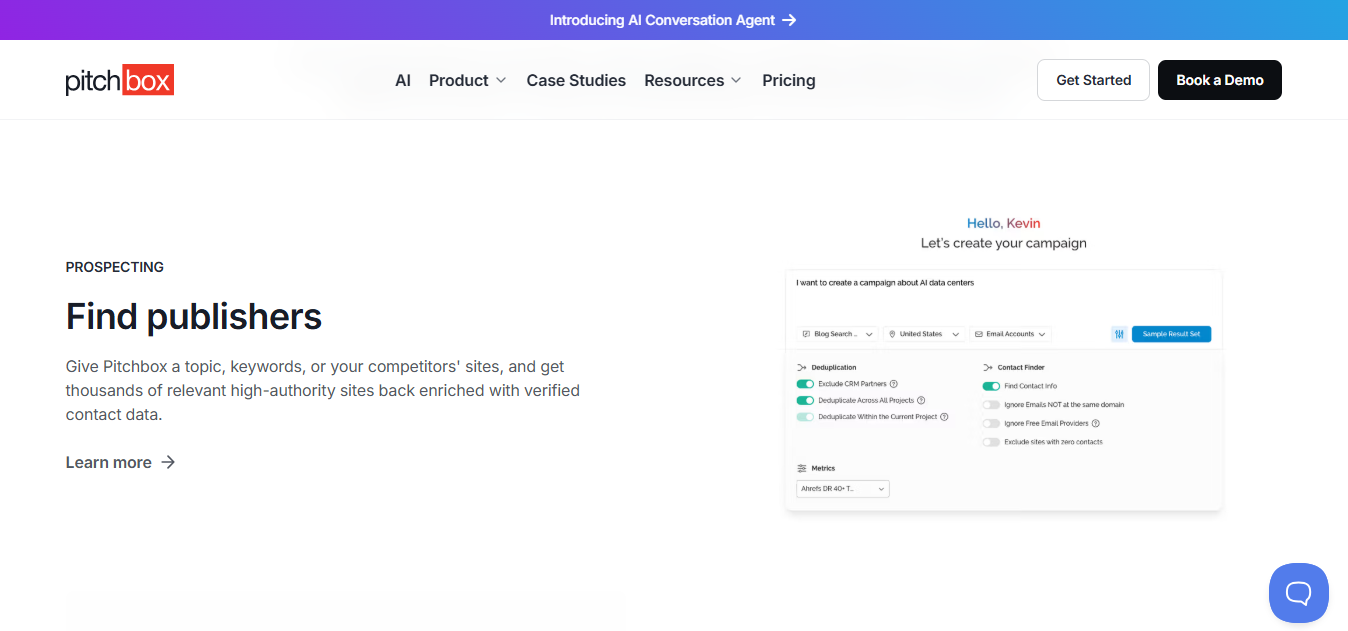This screenshot has width=1348, height=631.
Task: Click help icon beside Deduplicate Across All Projects
Action: [921, 400]
